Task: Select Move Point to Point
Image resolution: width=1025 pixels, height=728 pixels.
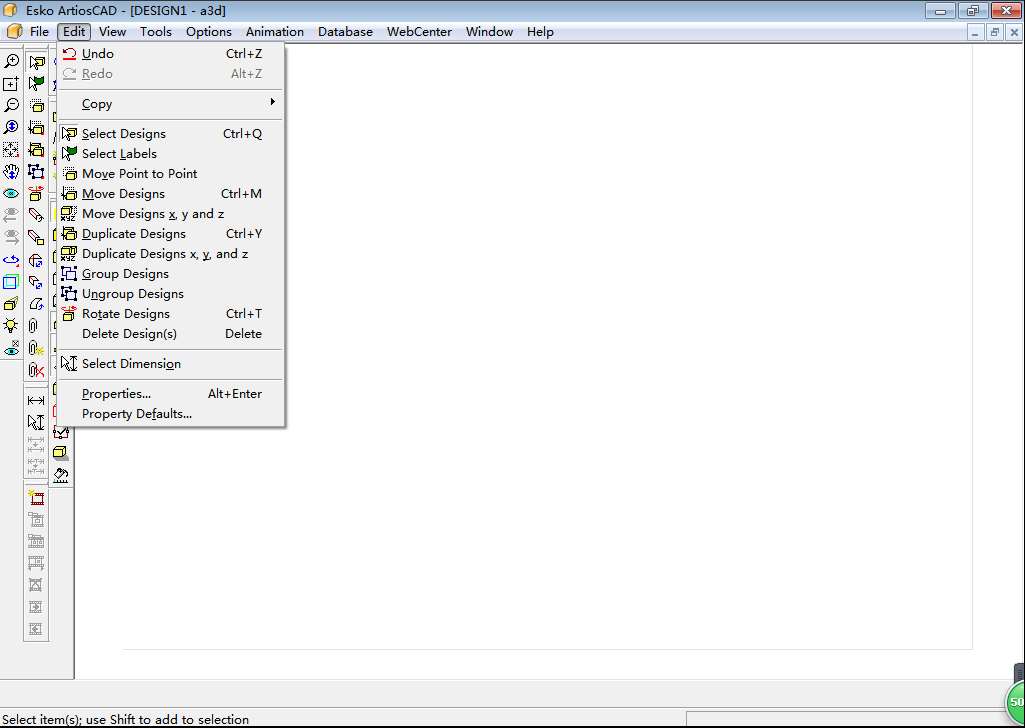Action: pyautogui.click(x=139, y=174)
